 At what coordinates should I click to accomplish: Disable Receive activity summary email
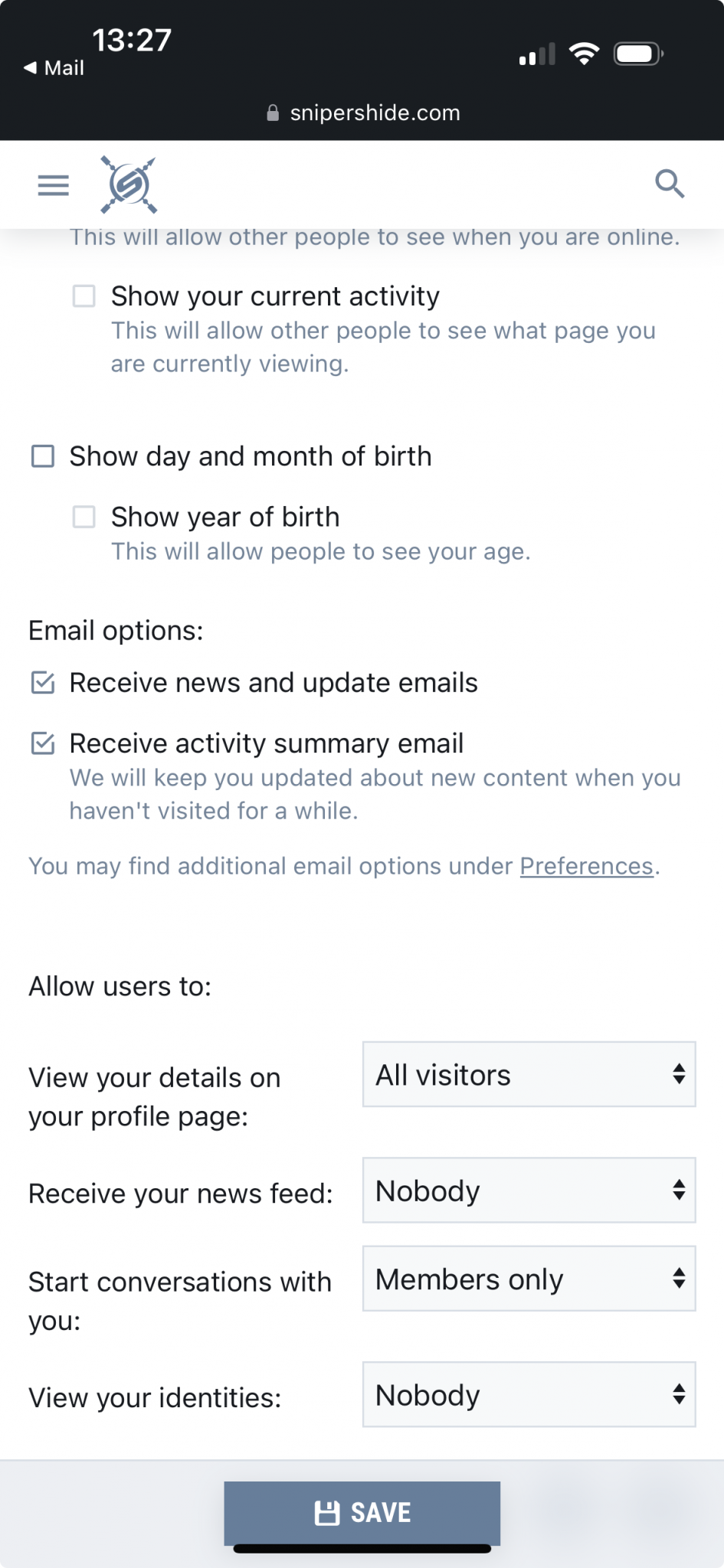[43, 743]
